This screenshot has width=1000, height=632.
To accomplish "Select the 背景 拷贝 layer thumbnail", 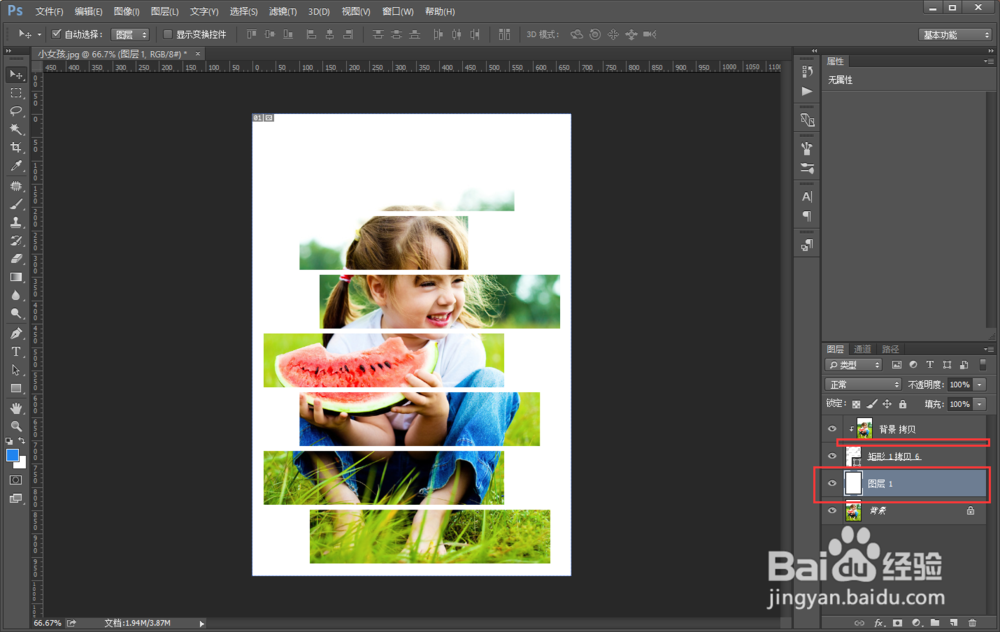I will pyautogui.click(x=864, y=429).
